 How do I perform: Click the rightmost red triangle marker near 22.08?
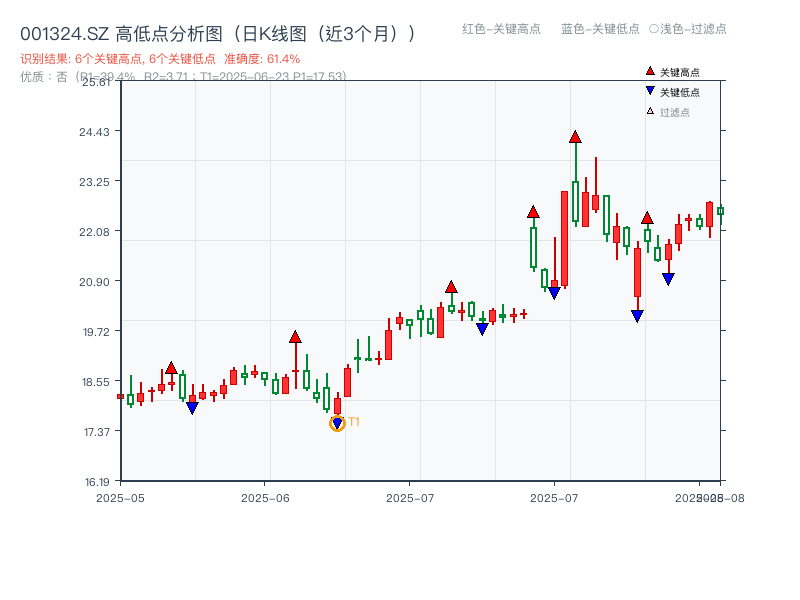tap(647, 216)
